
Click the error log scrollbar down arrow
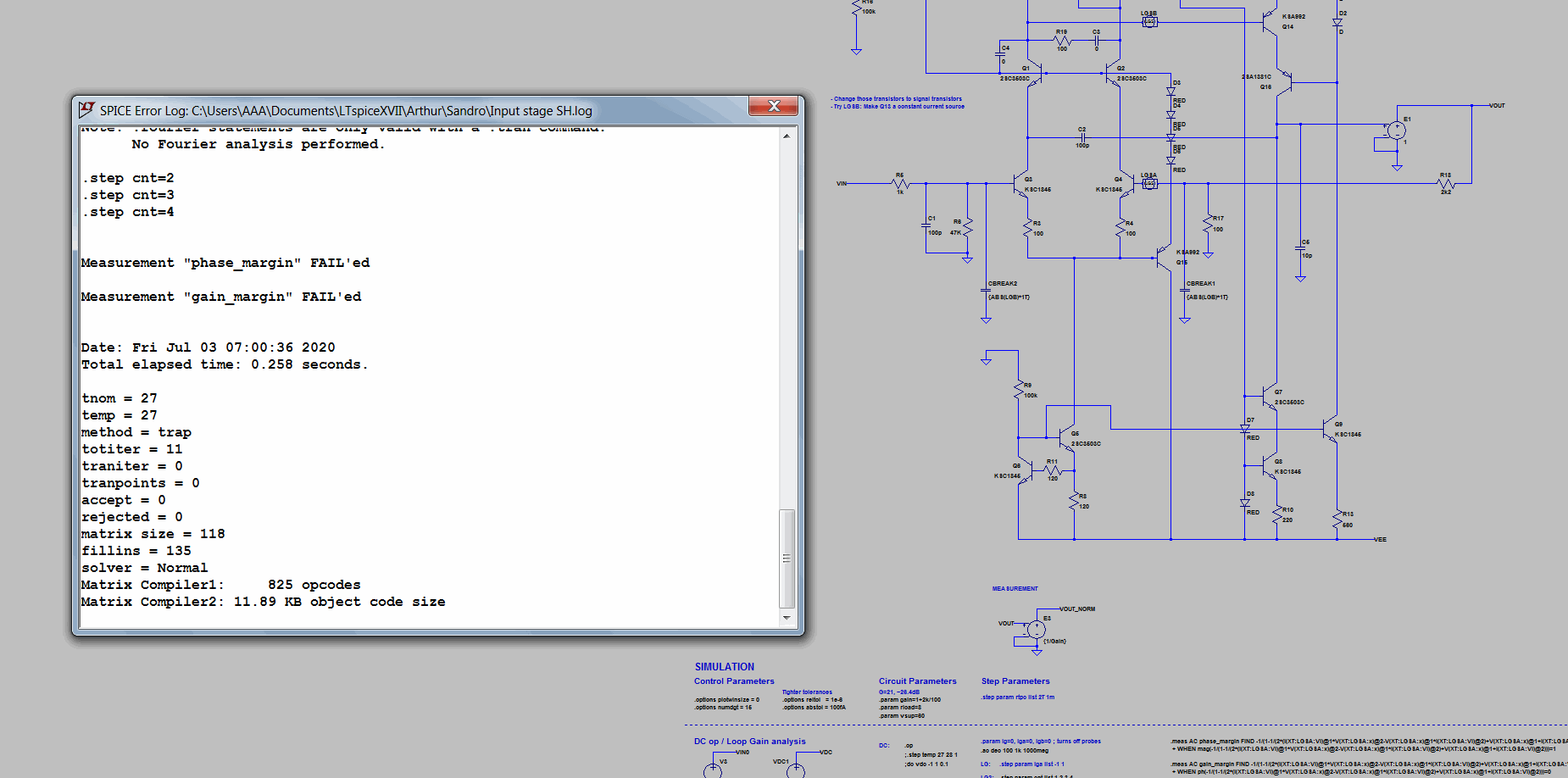coord(787,618)
